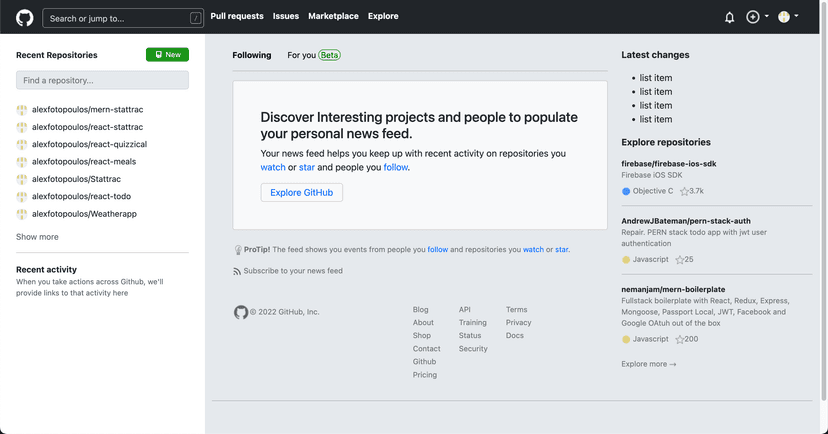Open Issues in the header
This screenshot has height=434, width=828.
[x=286, y=16]
